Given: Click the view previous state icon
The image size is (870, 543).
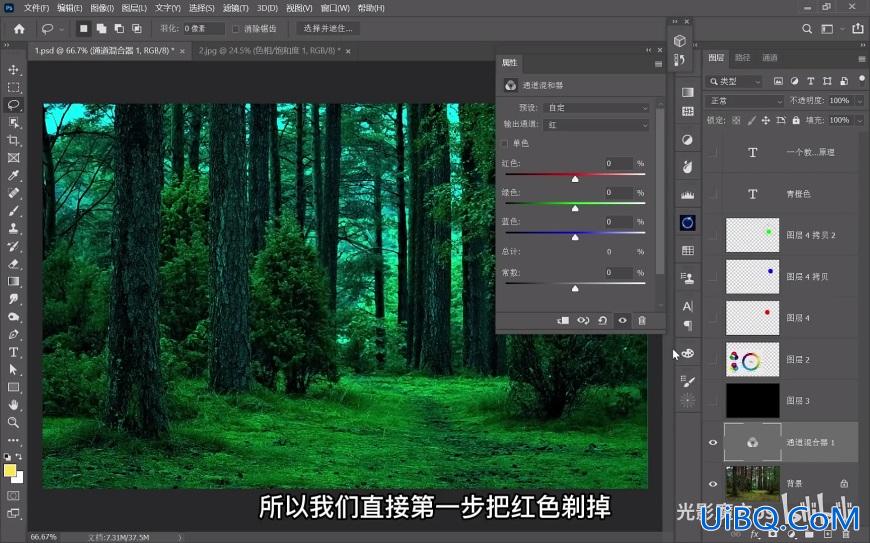Looking at the screenshot, I should click(x=583, y=321).
